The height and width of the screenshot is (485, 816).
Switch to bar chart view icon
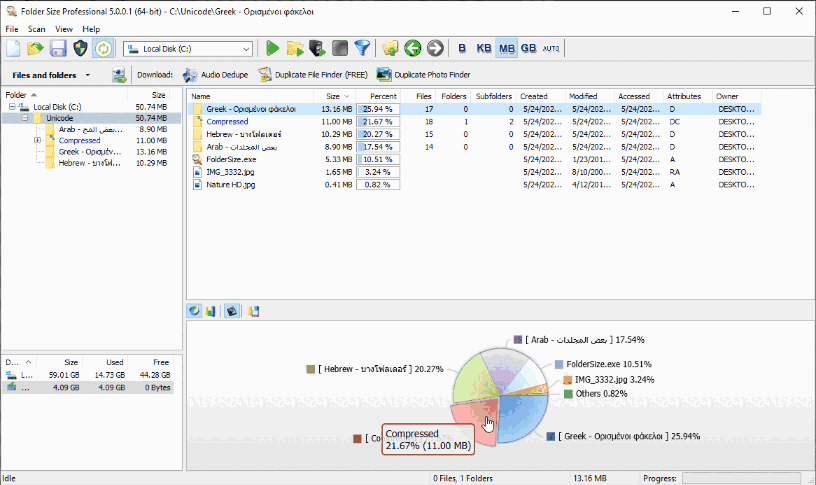[211, 311]
